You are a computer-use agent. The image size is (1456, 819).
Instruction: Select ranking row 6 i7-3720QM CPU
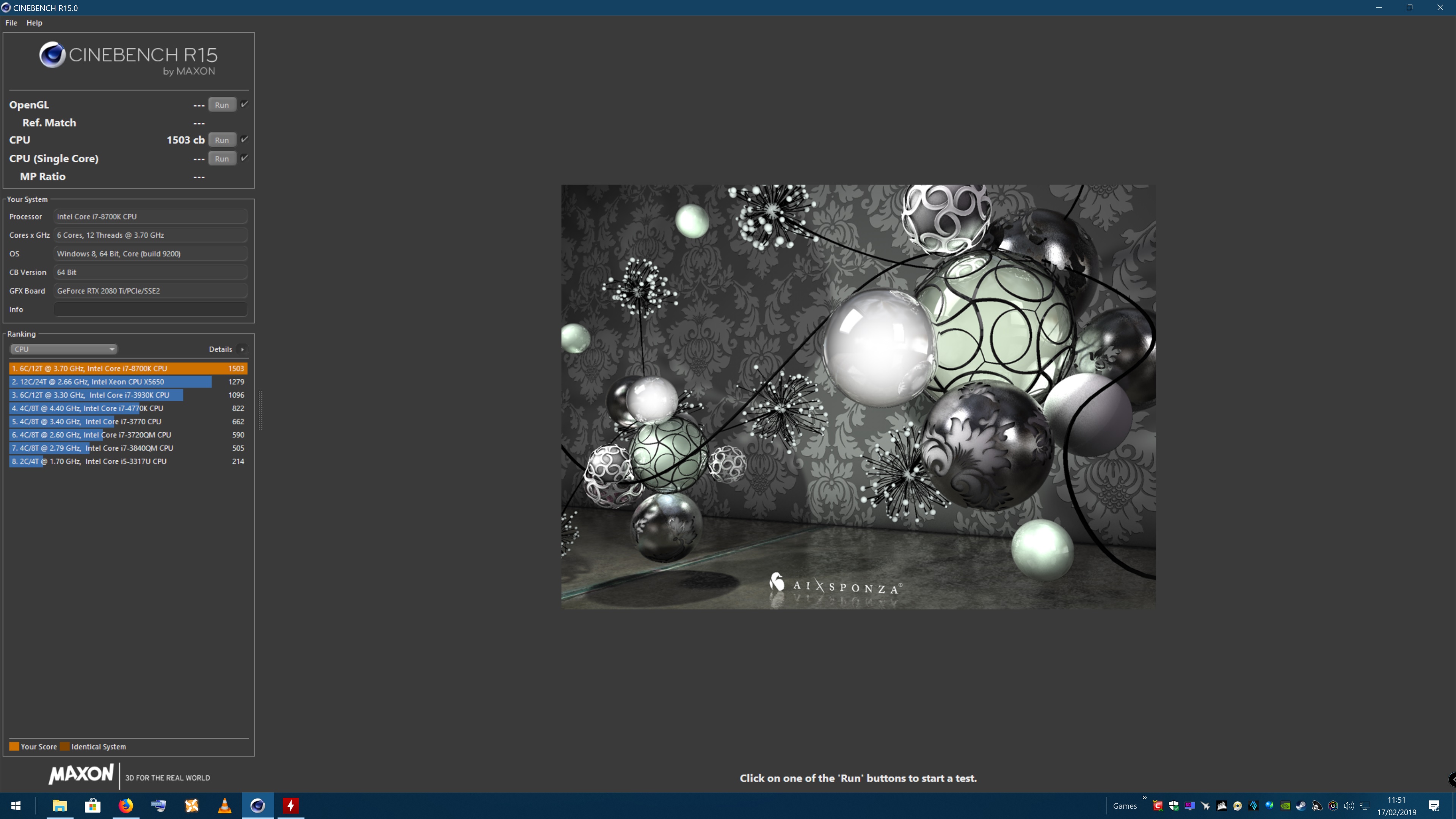(x=128, y=435)
